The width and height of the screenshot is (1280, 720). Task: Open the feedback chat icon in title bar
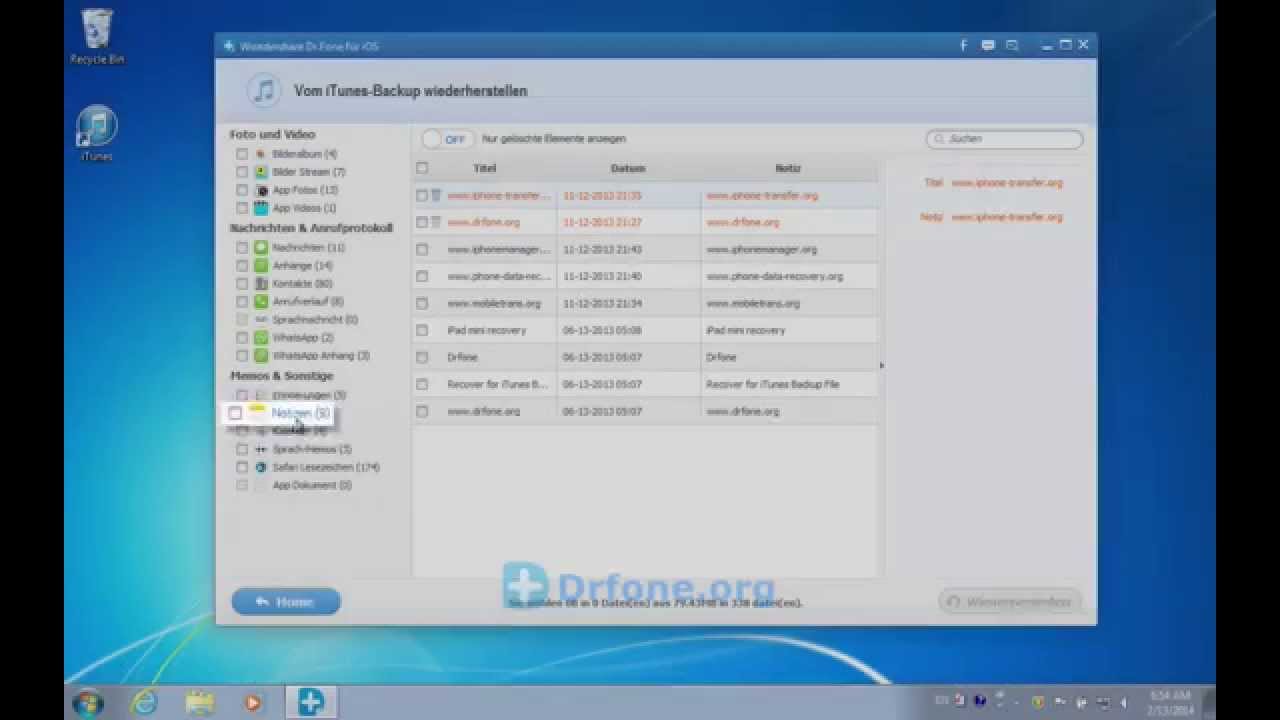pyautogui.click(x=988, y=45)
